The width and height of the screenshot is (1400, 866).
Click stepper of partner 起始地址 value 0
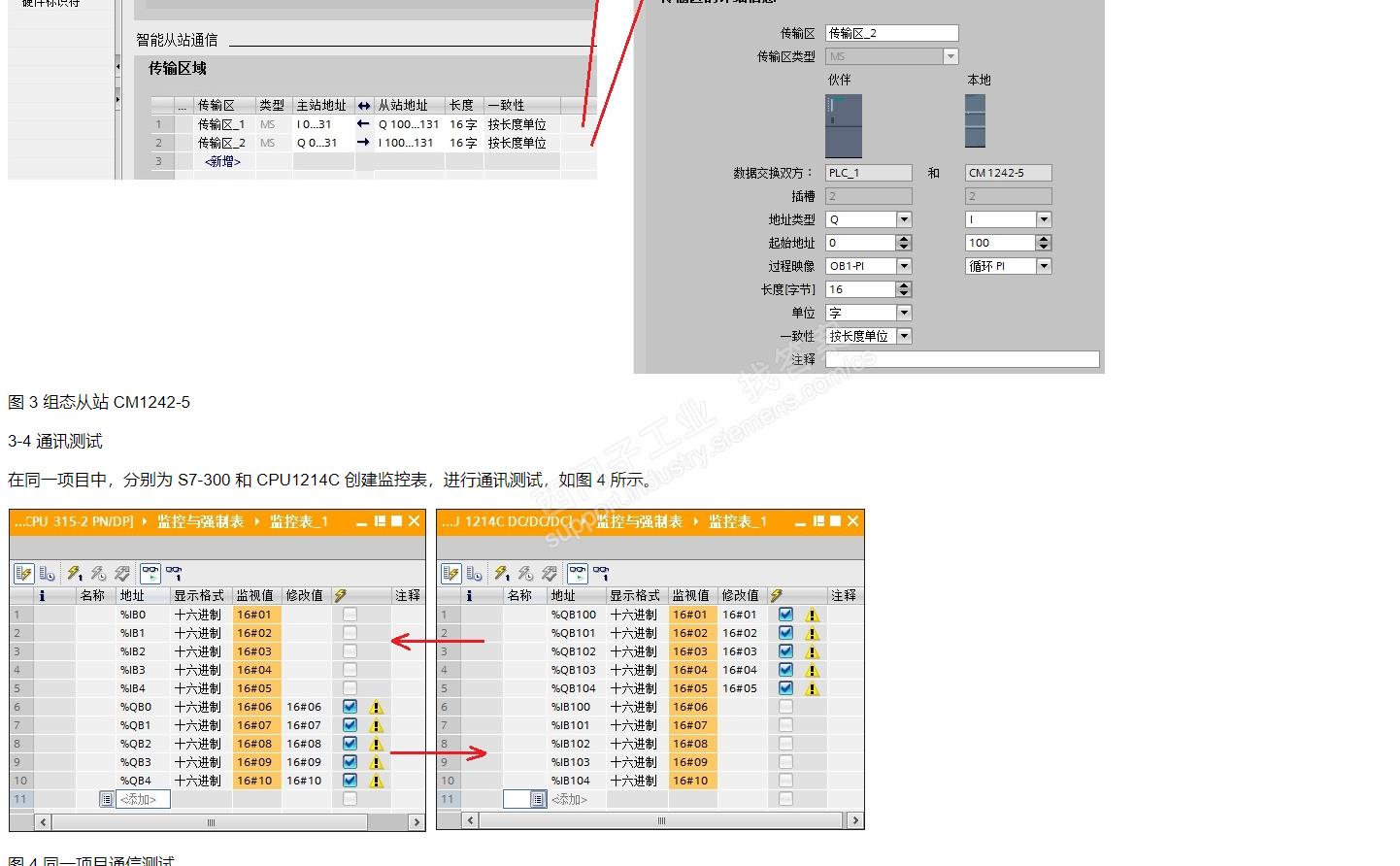tap(904, 243)
